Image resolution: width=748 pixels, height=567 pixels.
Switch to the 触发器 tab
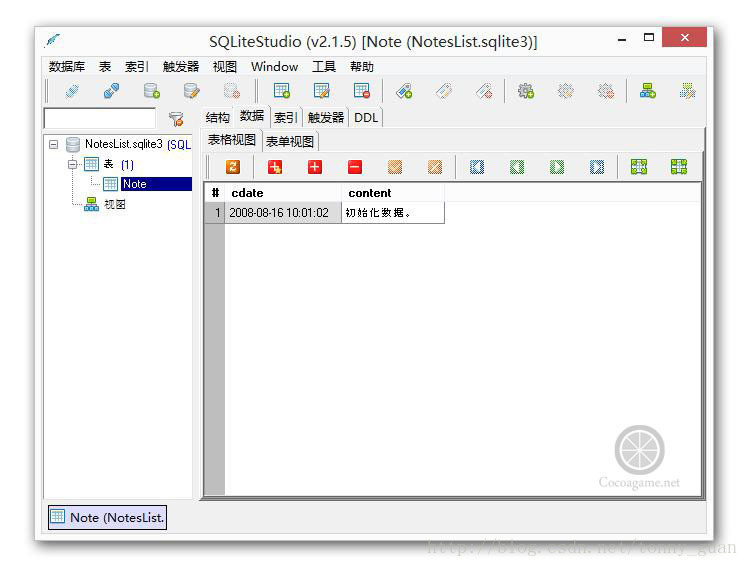tap(326, 118)
